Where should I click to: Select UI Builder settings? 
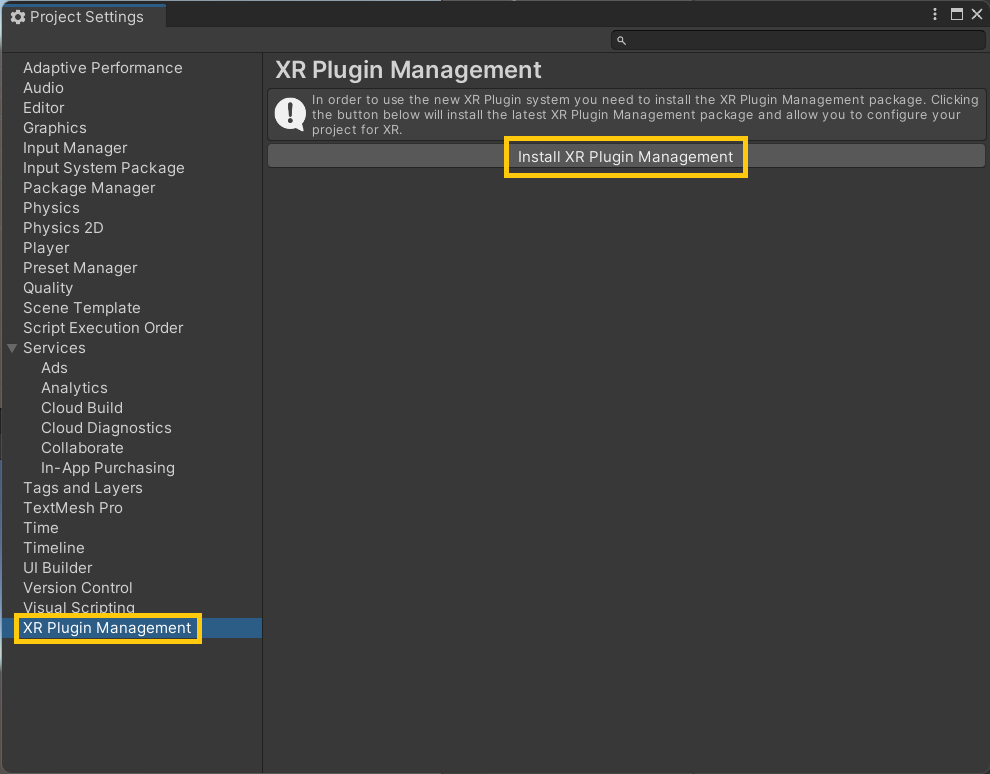(57, 568)
